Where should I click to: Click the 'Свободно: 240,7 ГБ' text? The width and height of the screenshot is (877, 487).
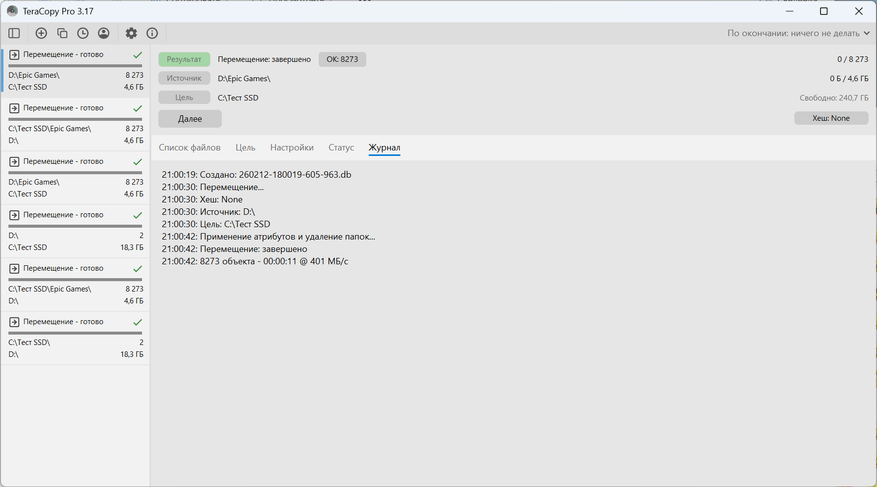pyautogui.click(x=833, y=98)
